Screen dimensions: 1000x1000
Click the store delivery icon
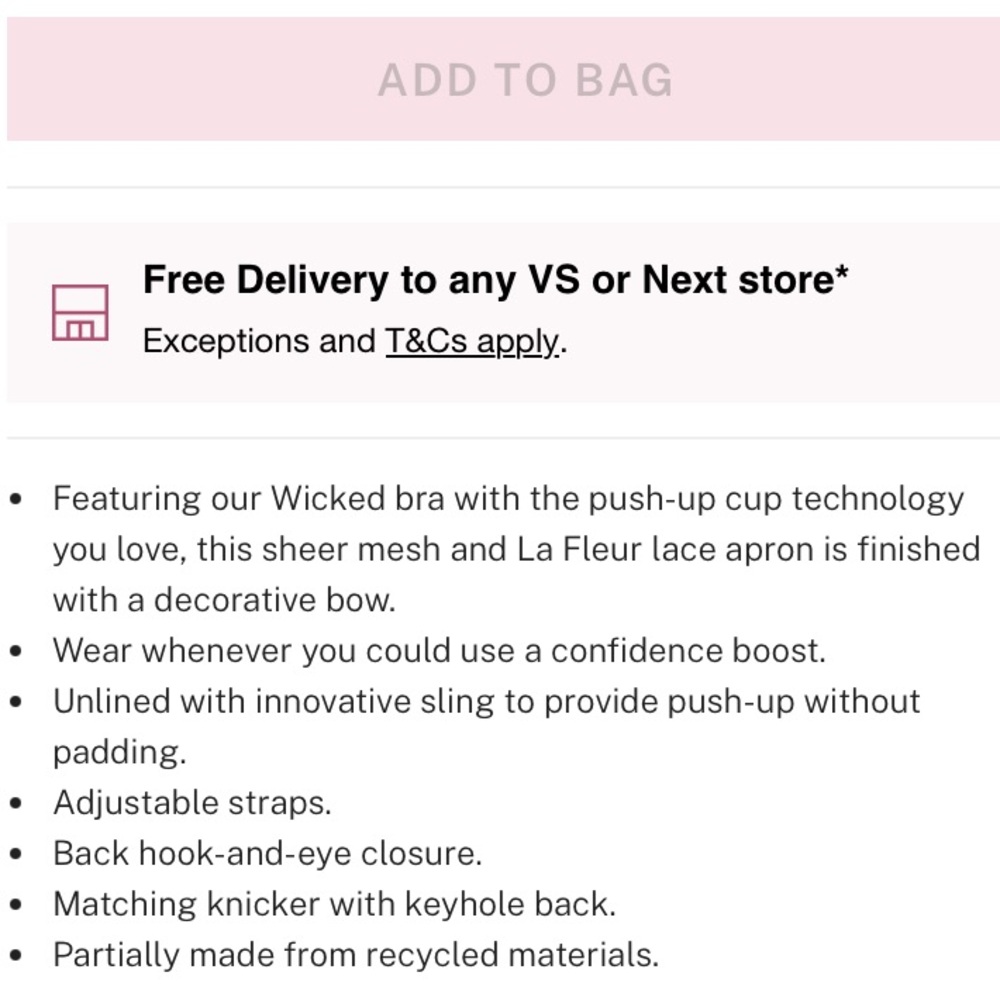[80, 312]
